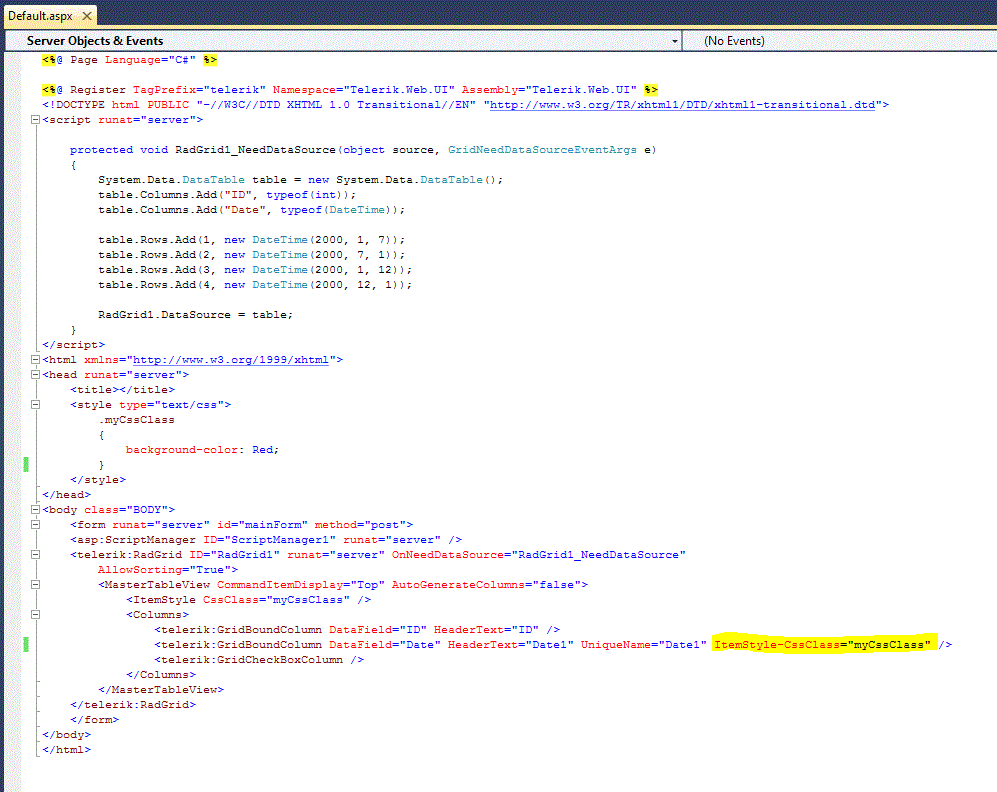
Task: Collapse the script runat server block
Action: pos(36,120)
